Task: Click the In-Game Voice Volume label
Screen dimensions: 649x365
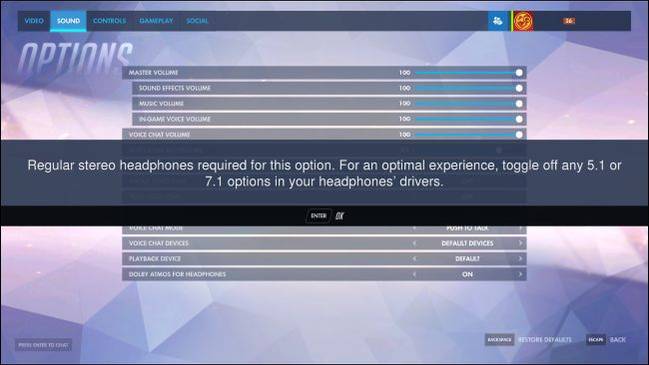Action: tap(174, 119)
